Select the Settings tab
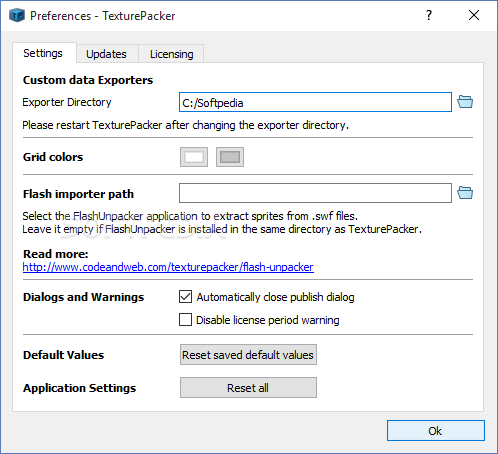 44,53
